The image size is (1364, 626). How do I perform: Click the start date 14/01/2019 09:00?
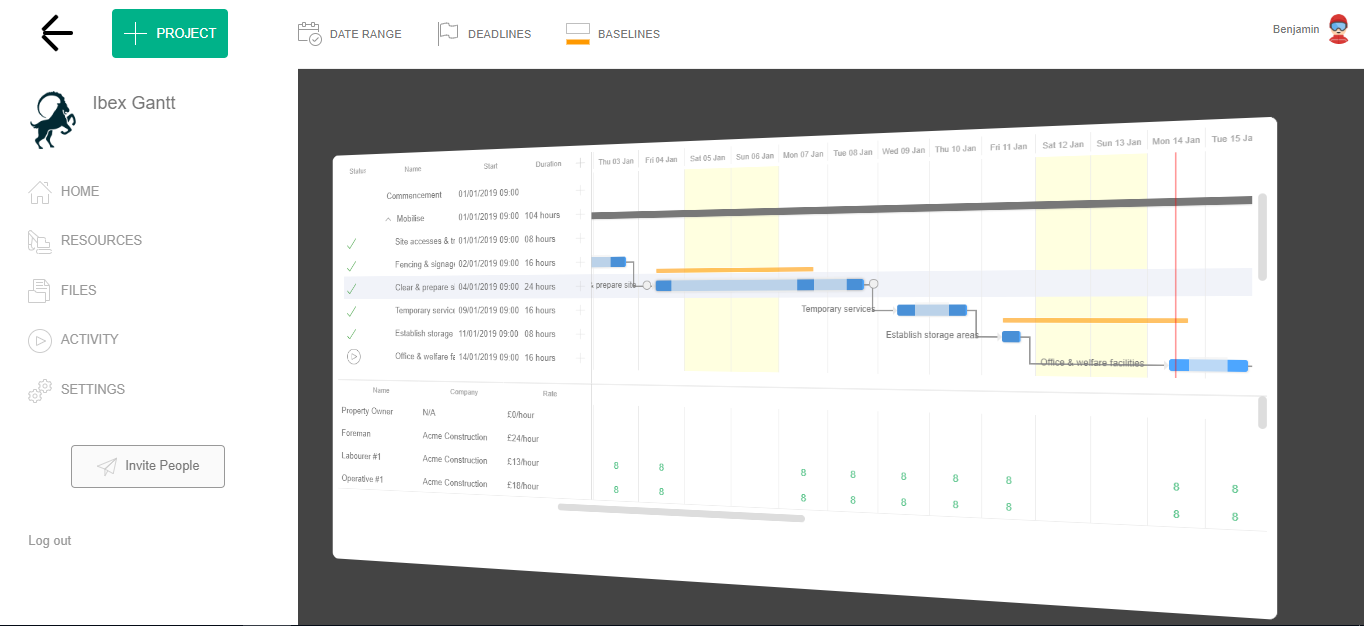click(488, 357)
